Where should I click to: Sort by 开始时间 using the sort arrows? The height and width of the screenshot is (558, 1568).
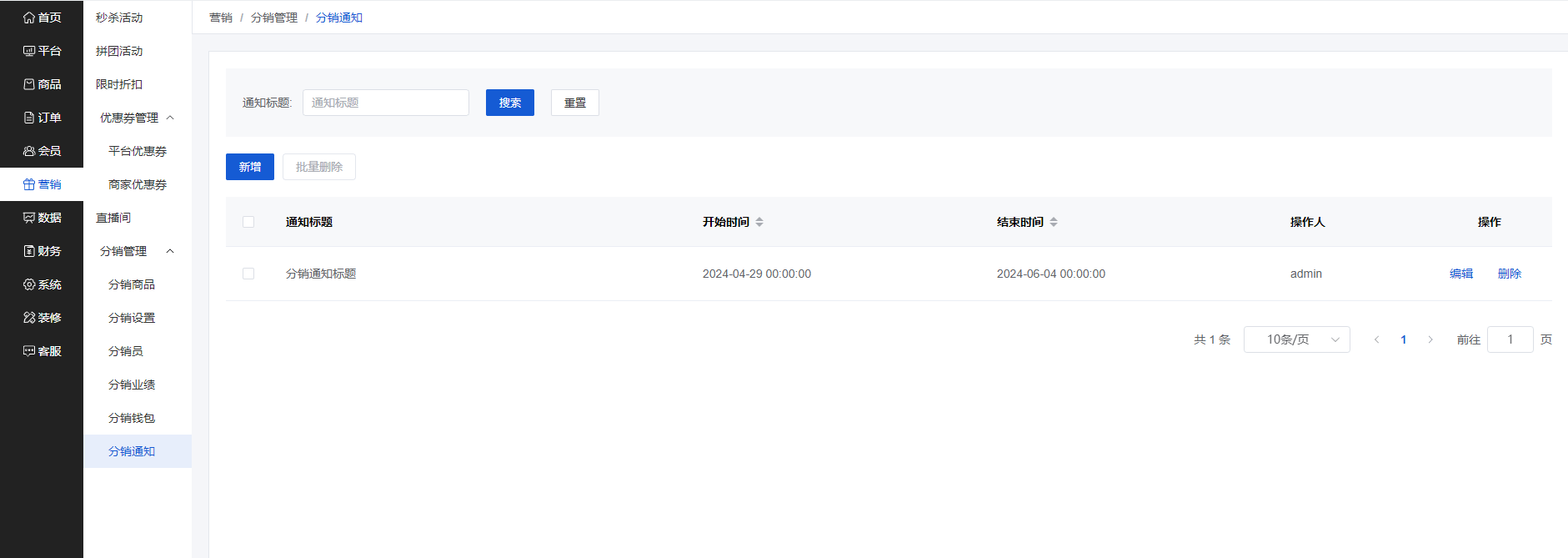click(759, 222)
